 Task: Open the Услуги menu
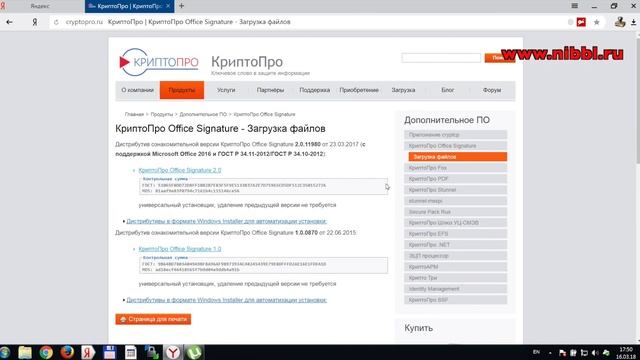[x=226, y=90]
